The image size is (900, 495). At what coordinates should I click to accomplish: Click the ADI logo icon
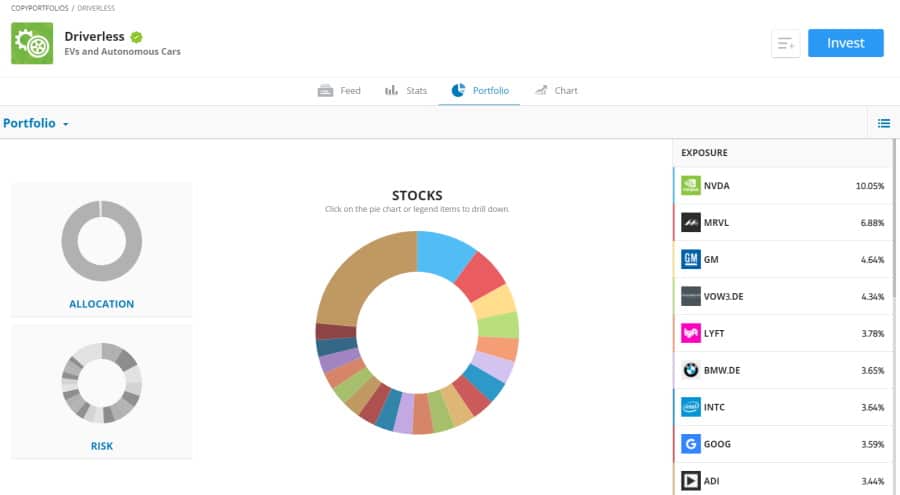coord(690,481)
